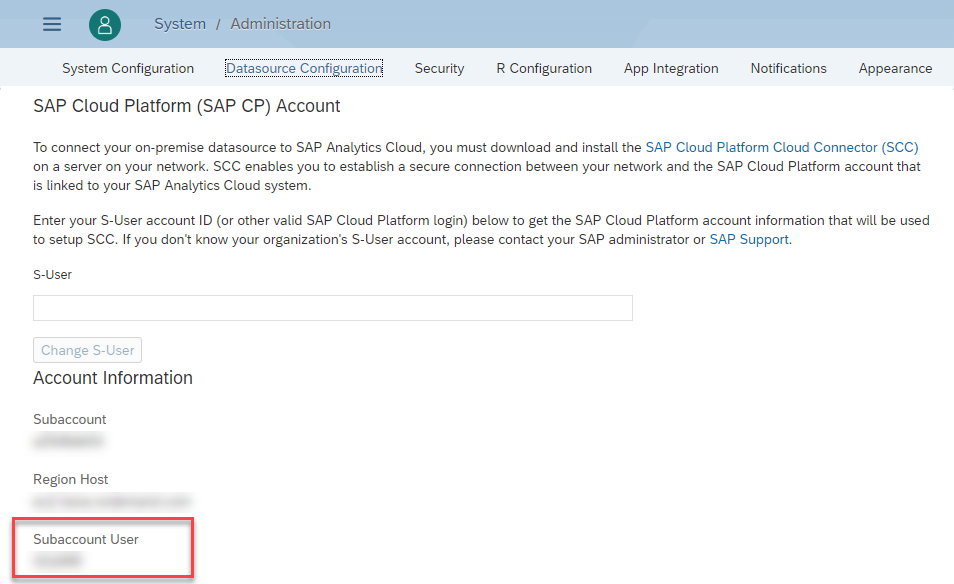This screenshot has width=954, height=584.
Task: Click the green user profile avatar icon
Action: tap(105, 24)
